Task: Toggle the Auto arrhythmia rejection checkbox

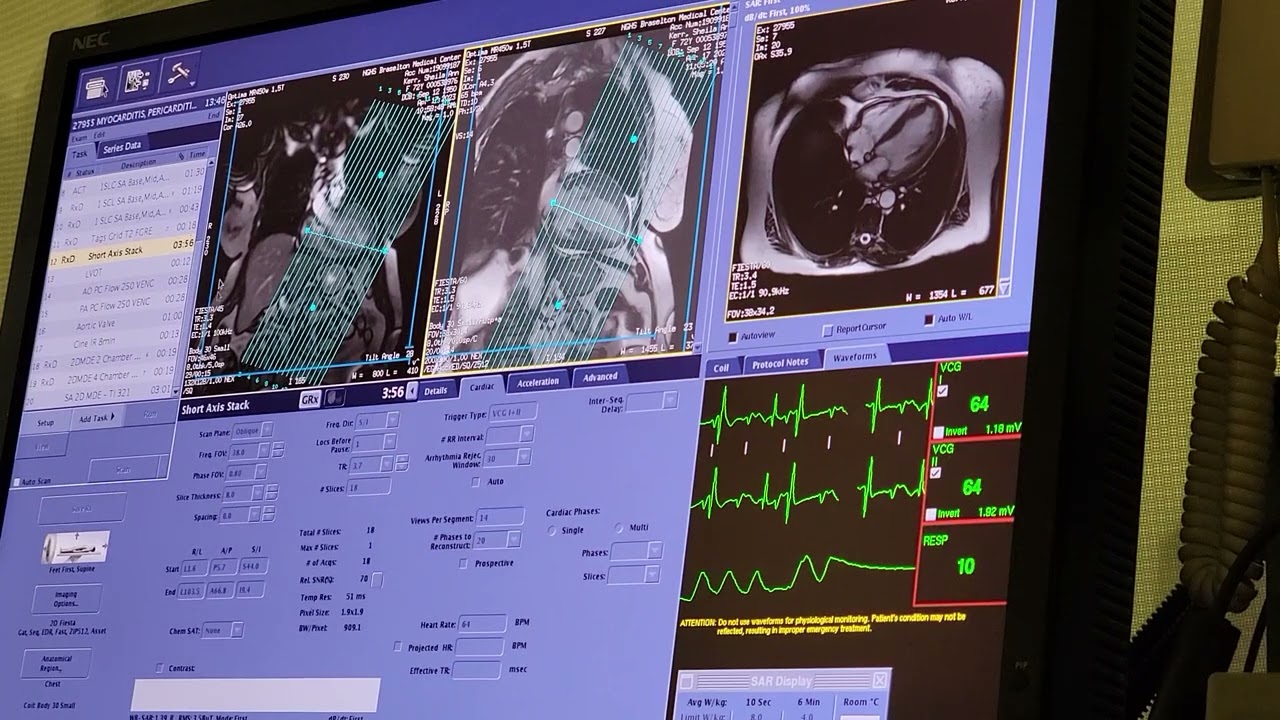Action: tap(476, 481)
